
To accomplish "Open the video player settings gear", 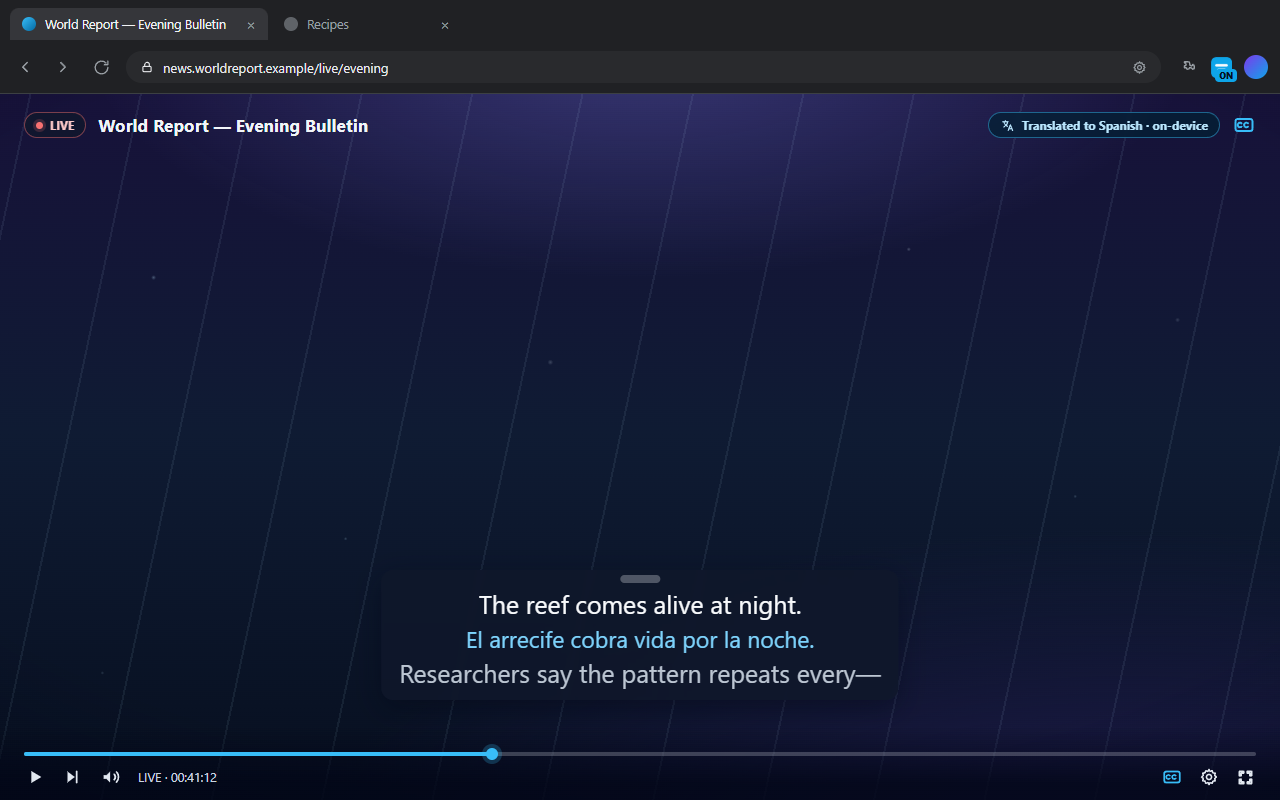I will point(1209,777).
